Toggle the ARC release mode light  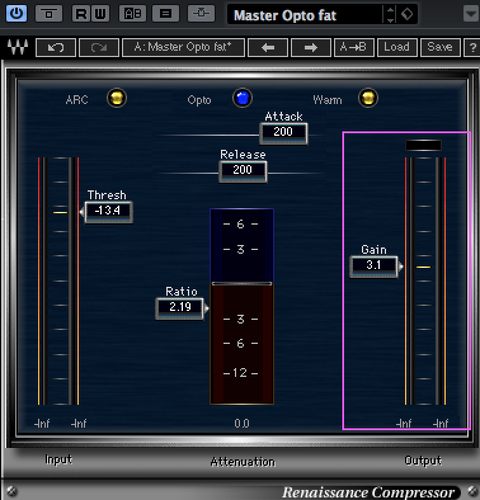(117, 98)
